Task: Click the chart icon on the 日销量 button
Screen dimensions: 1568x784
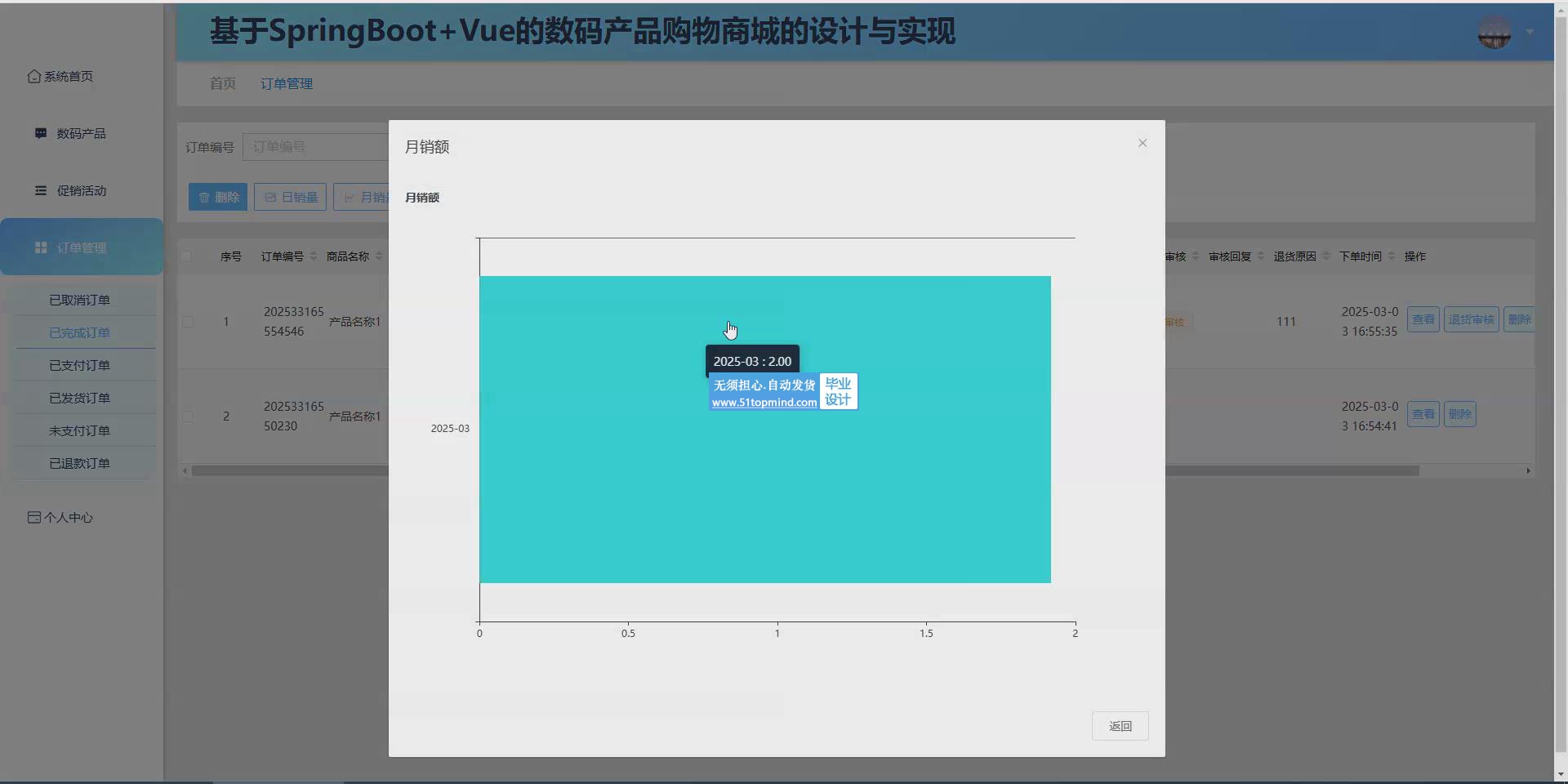Action: click(x=270, y=197)
